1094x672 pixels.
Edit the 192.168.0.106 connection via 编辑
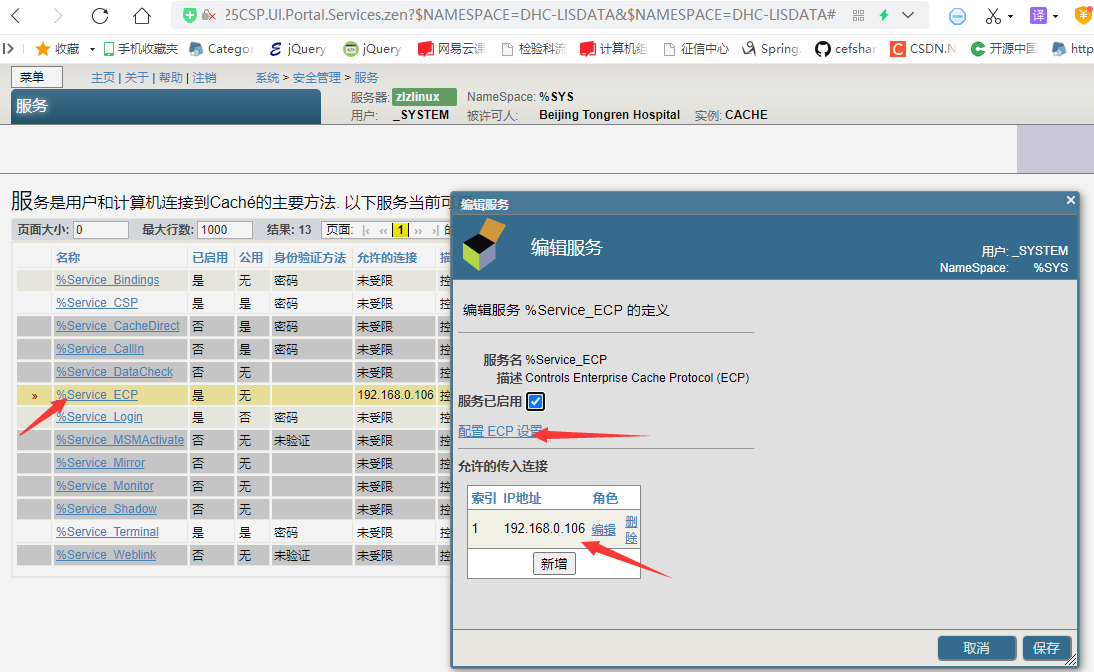coord(604,530)
